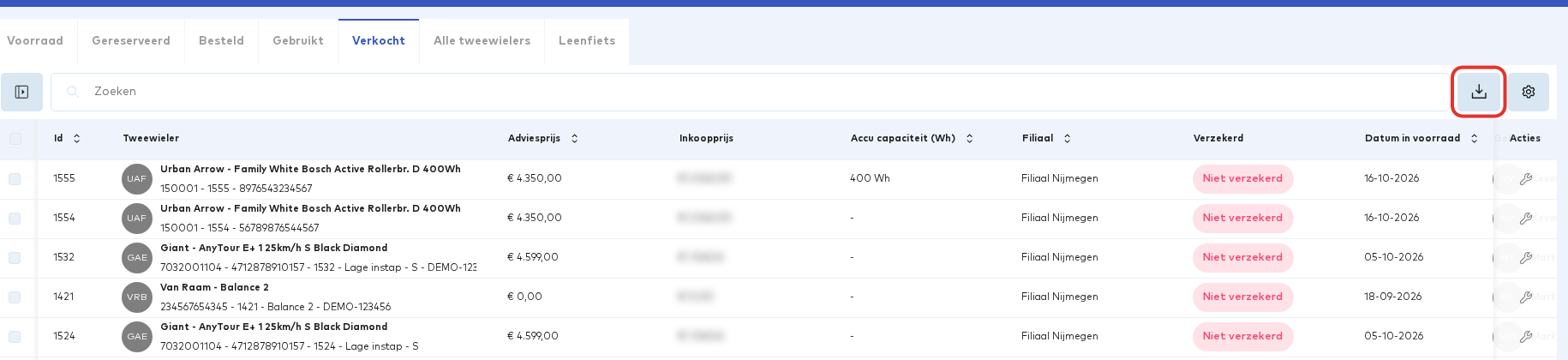Switch to the Voorraad tab
This screenshot has height=360, width=1568.
coord(35,41)
